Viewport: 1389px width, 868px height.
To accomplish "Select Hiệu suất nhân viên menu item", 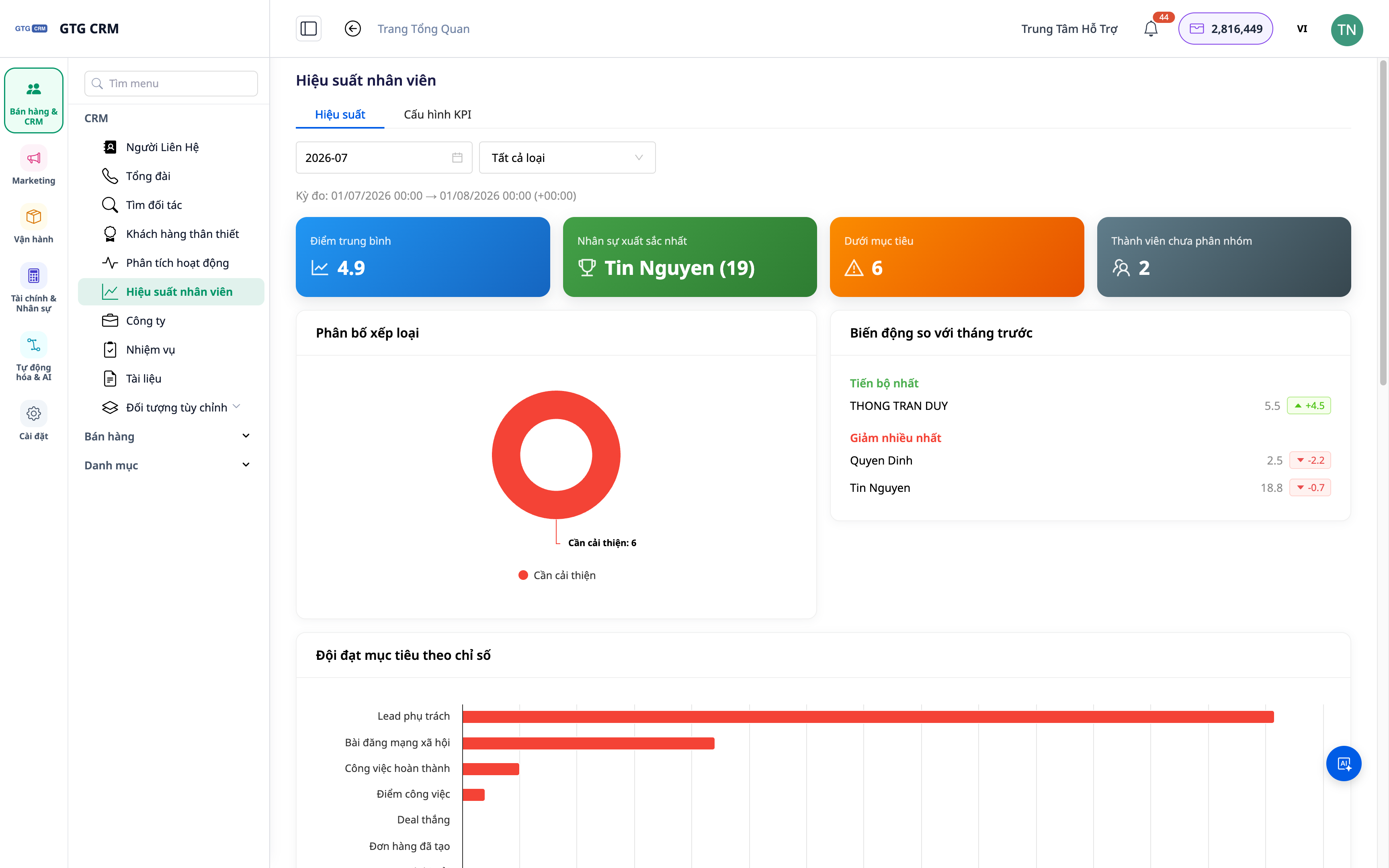I will point(171,292).
